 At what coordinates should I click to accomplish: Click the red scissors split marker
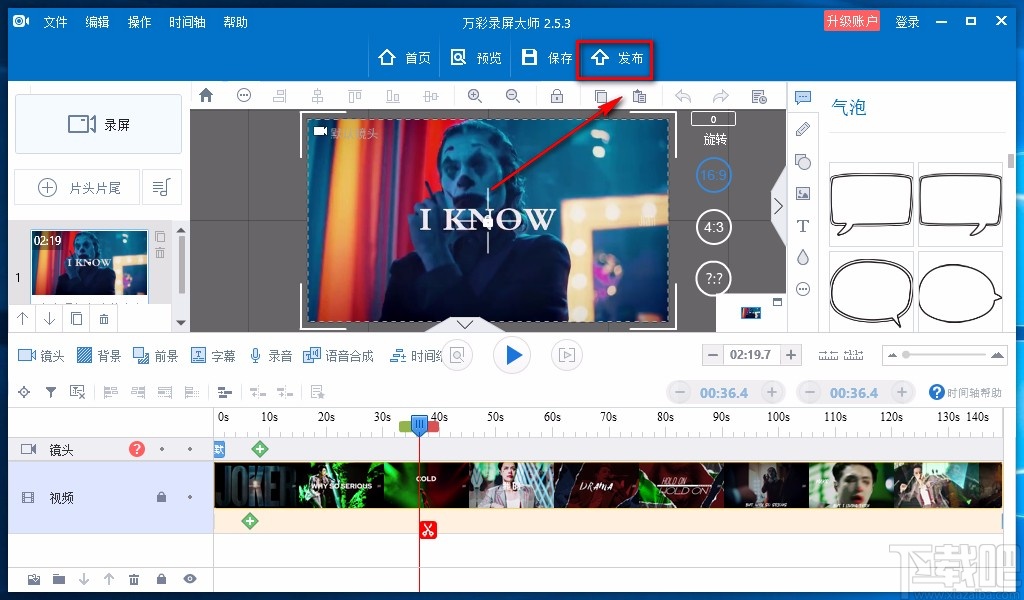tap(428, 529)
